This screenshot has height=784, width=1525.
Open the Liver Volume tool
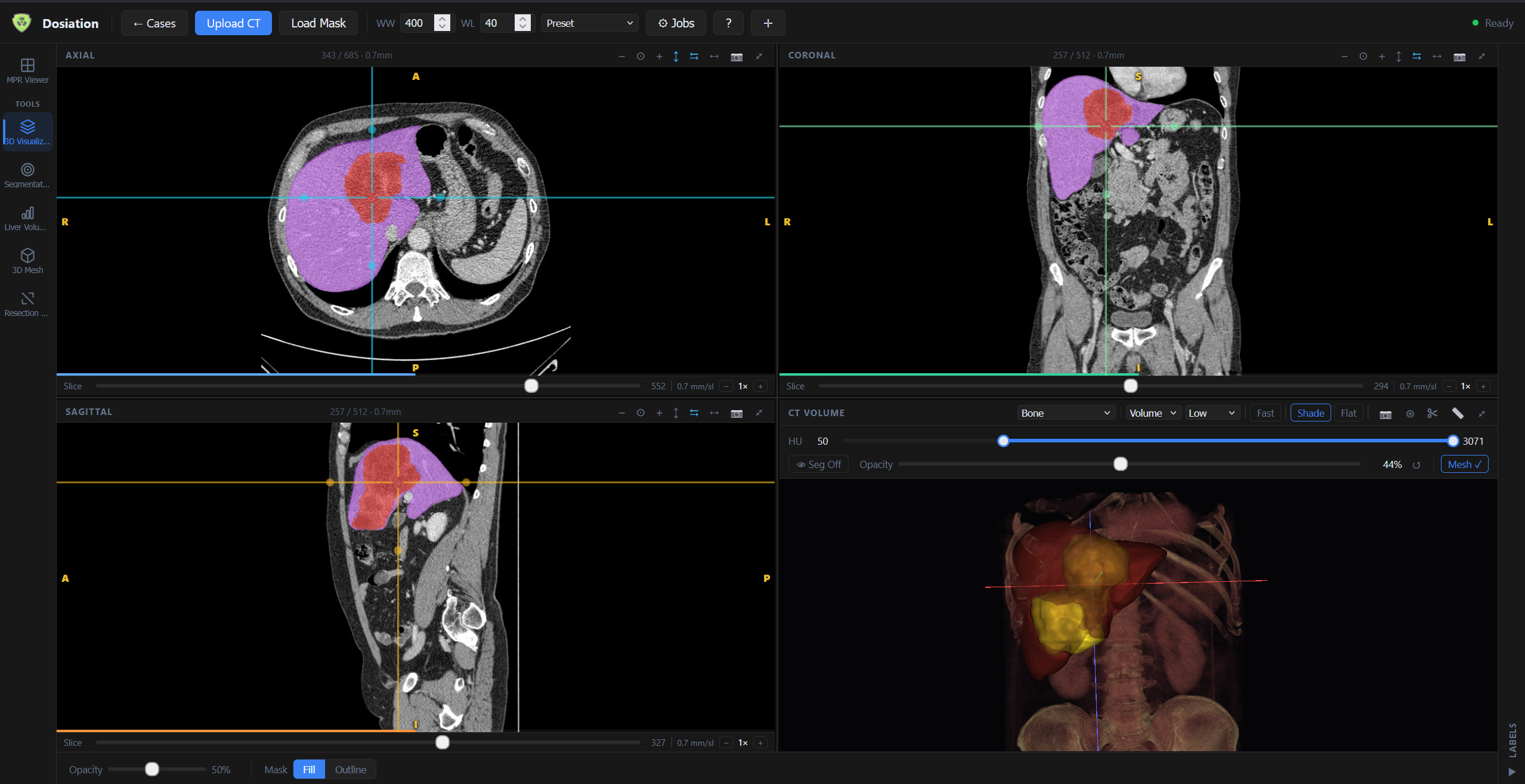(27, 218)
